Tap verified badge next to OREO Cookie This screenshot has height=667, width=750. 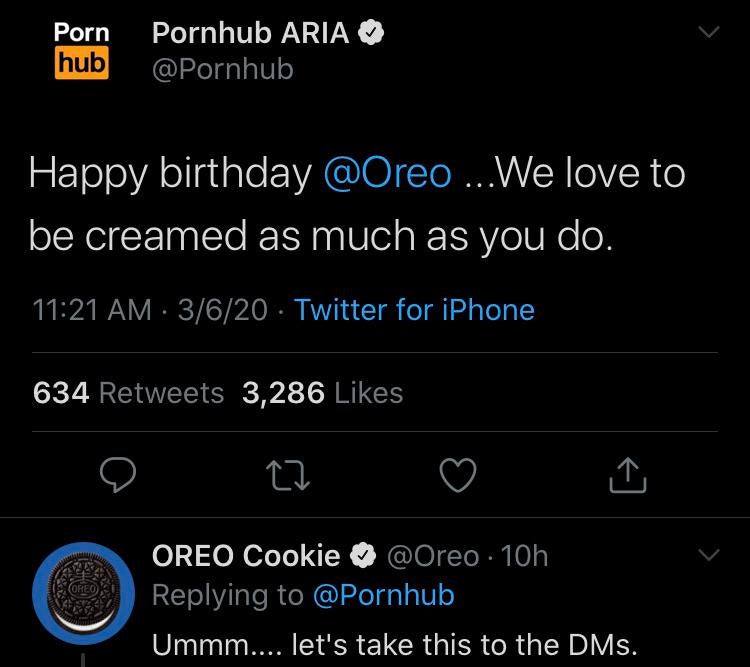(361, 555)
